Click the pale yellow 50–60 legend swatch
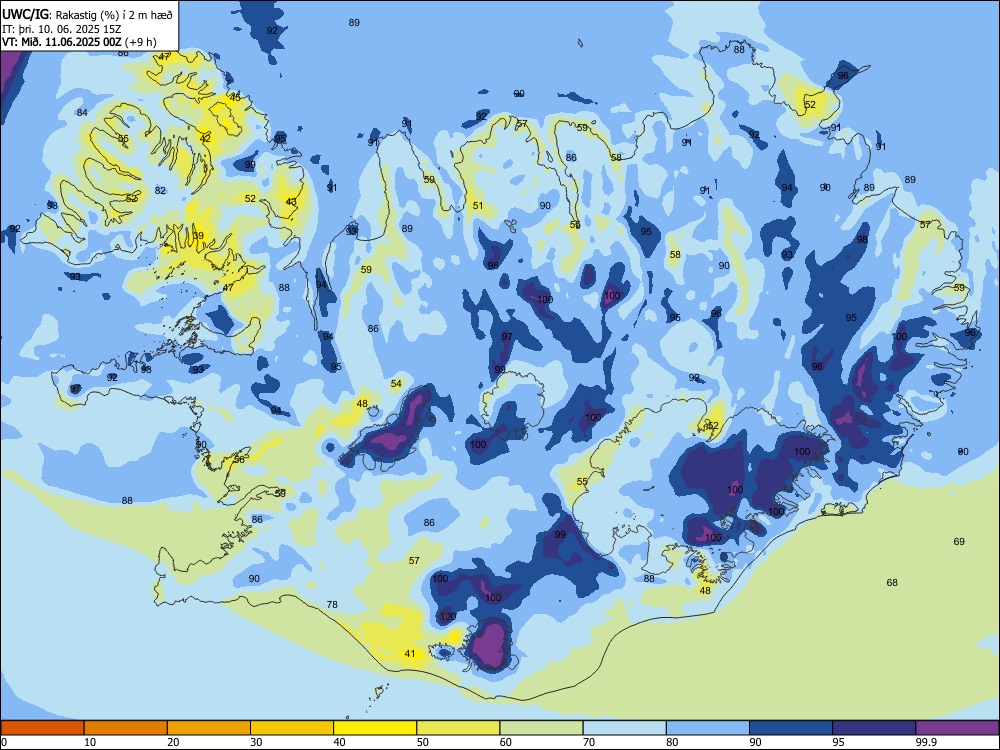 coord(458,728)
